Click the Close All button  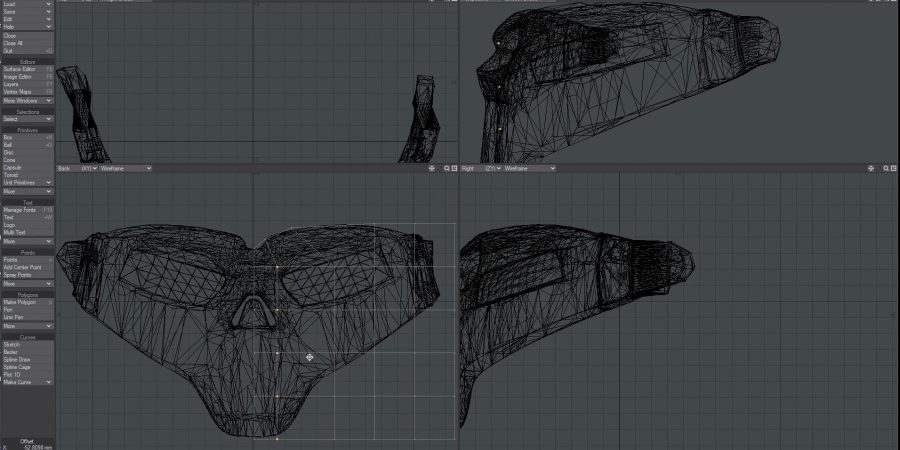pos(27,43)
